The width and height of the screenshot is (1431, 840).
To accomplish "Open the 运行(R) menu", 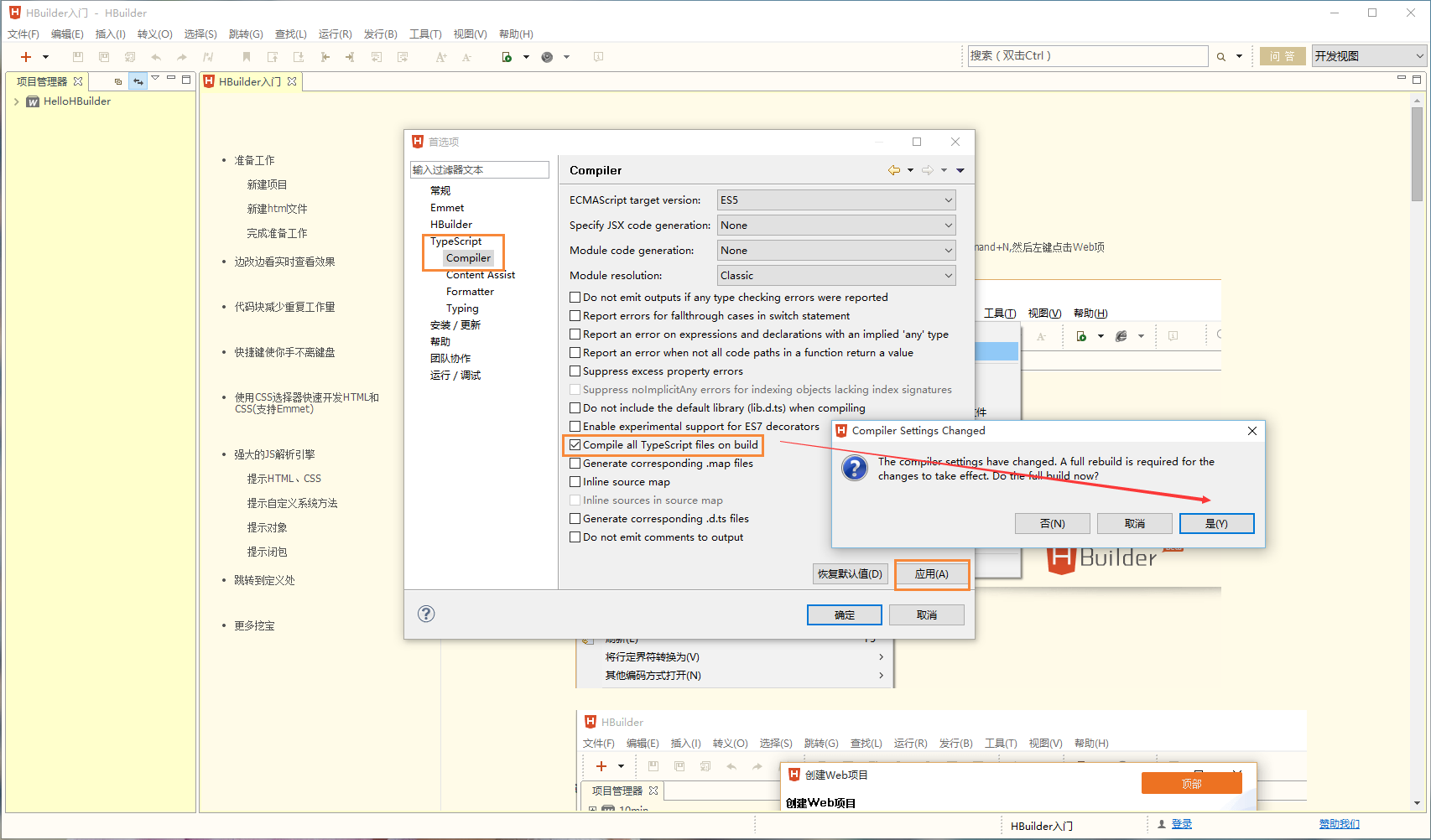I will [x=335, y=34].
